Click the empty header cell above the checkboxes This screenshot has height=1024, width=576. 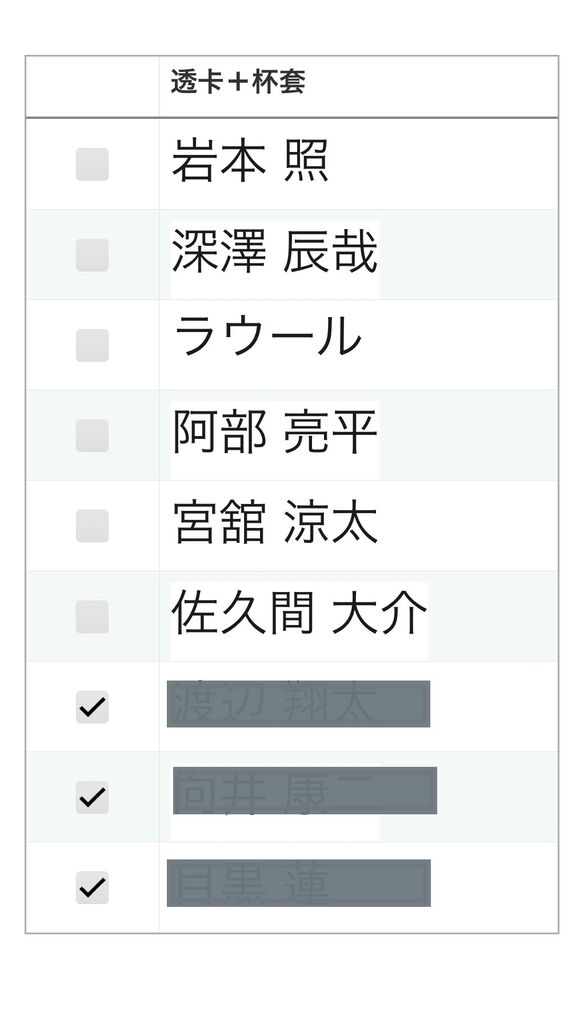click(x=92, y=87)
